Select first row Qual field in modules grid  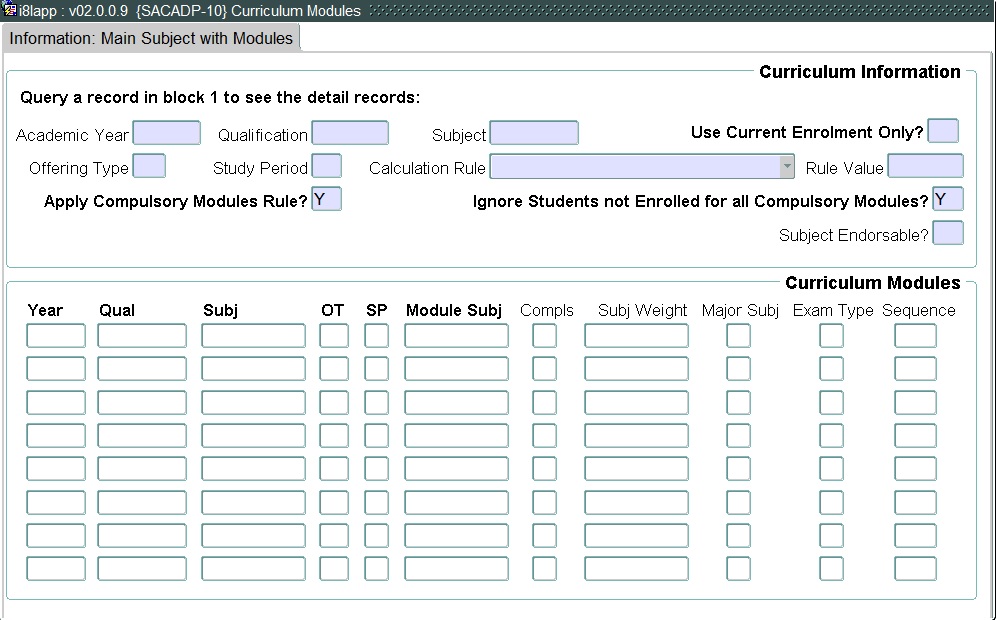(142, 336)
